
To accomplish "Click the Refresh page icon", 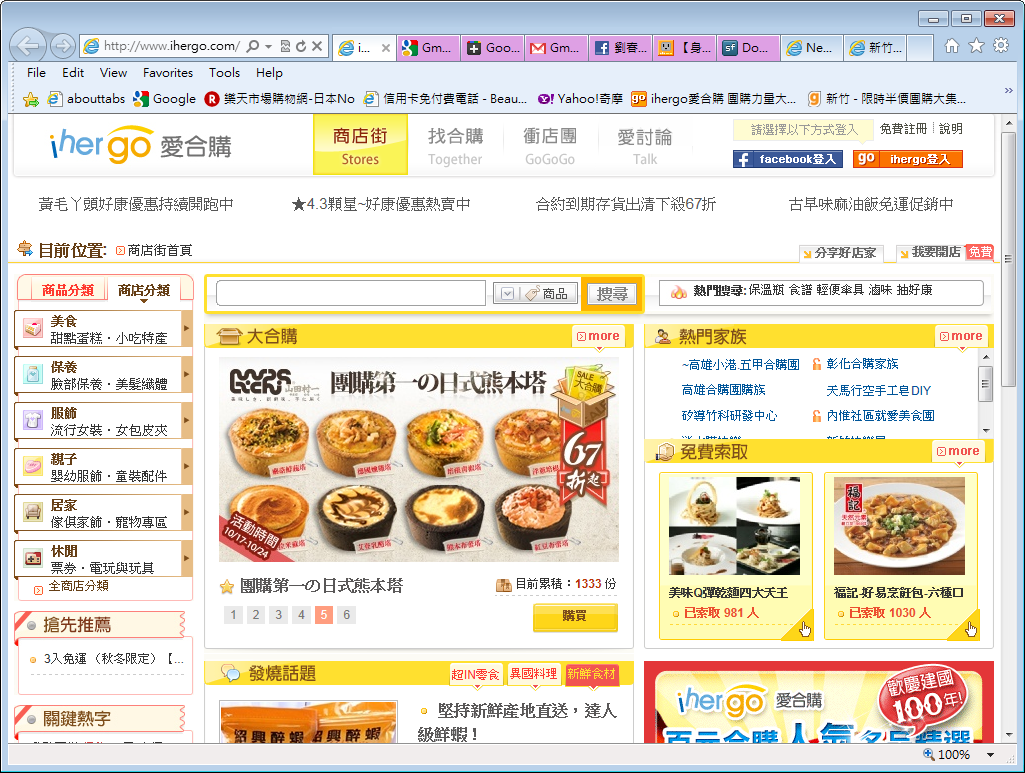I will point(301,46).
